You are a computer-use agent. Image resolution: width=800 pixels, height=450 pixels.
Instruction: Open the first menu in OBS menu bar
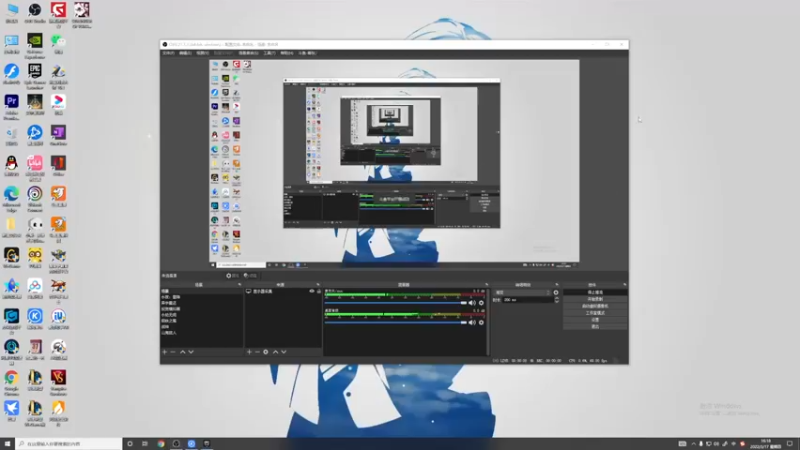pyautogui.click(x=168, y=53)
